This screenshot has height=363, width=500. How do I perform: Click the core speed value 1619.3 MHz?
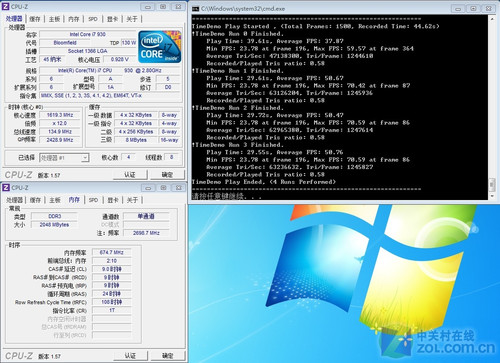60,115
